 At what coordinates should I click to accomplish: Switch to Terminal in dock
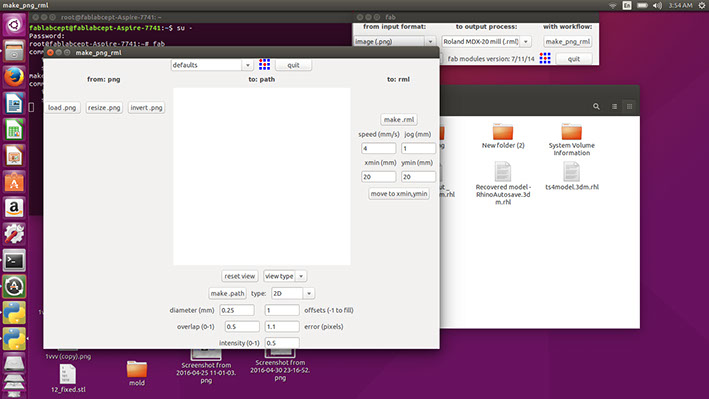(x=14, y=261)
